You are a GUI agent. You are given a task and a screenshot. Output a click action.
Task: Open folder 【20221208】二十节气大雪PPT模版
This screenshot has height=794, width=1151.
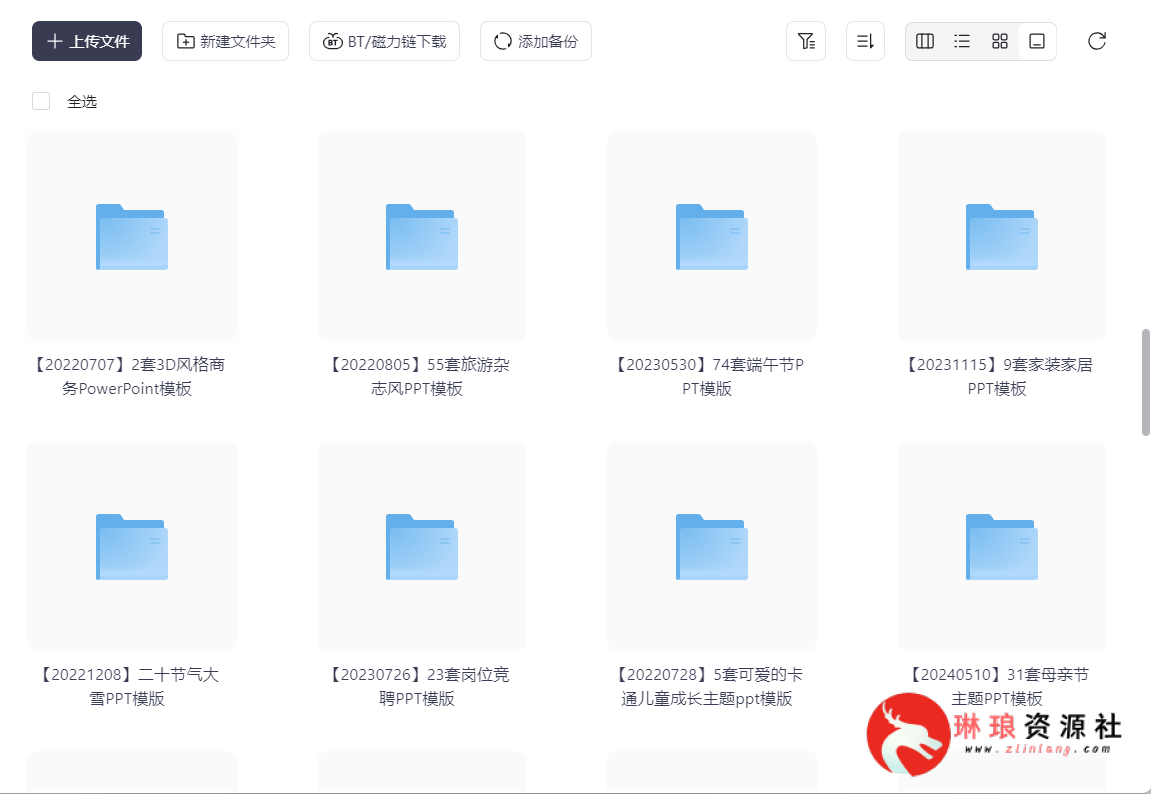click(x=132, y=546)
